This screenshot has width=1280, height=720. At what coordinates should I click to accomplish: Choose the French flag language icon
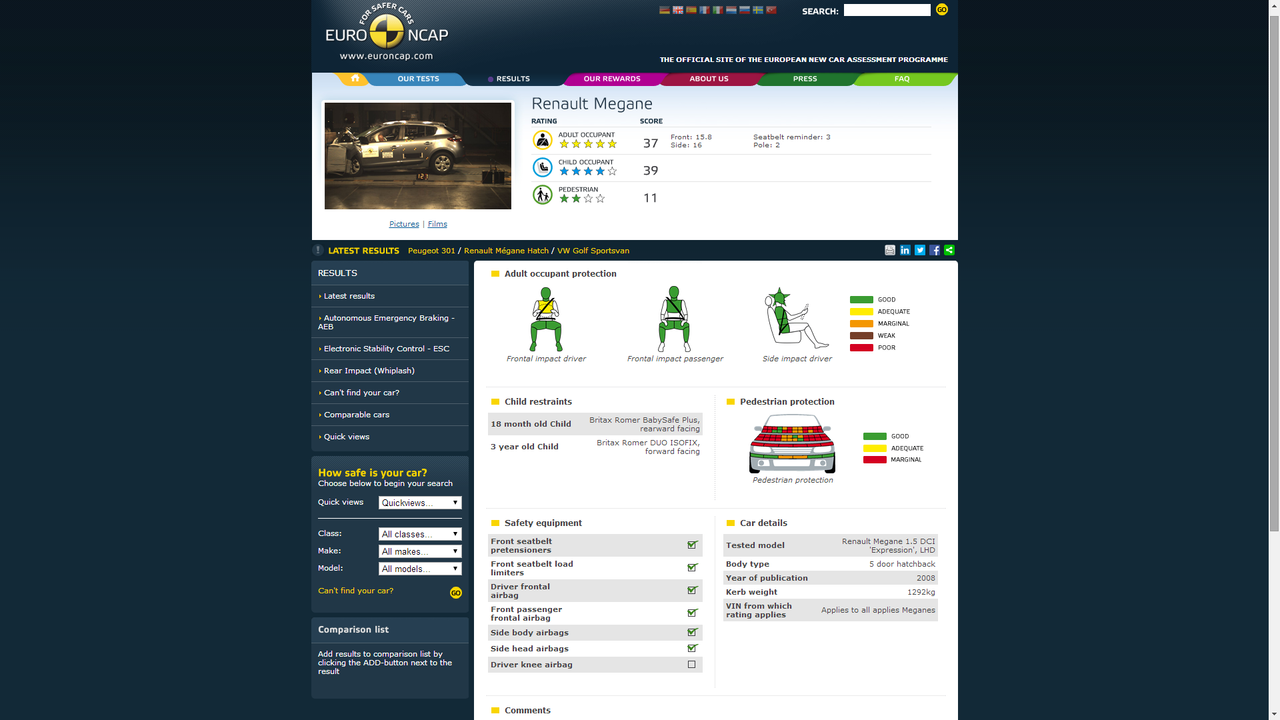click(704, 10)
